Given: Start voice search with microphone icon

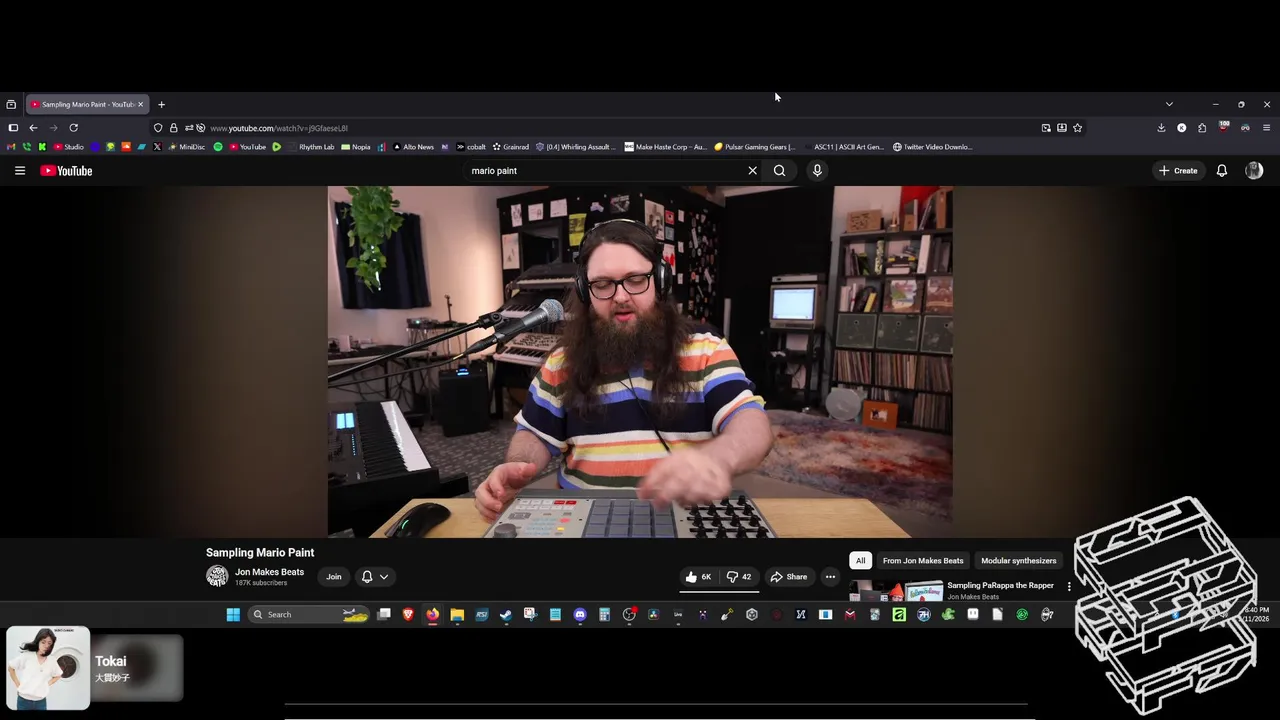Looking at the screenshot, I should [817, 171].
